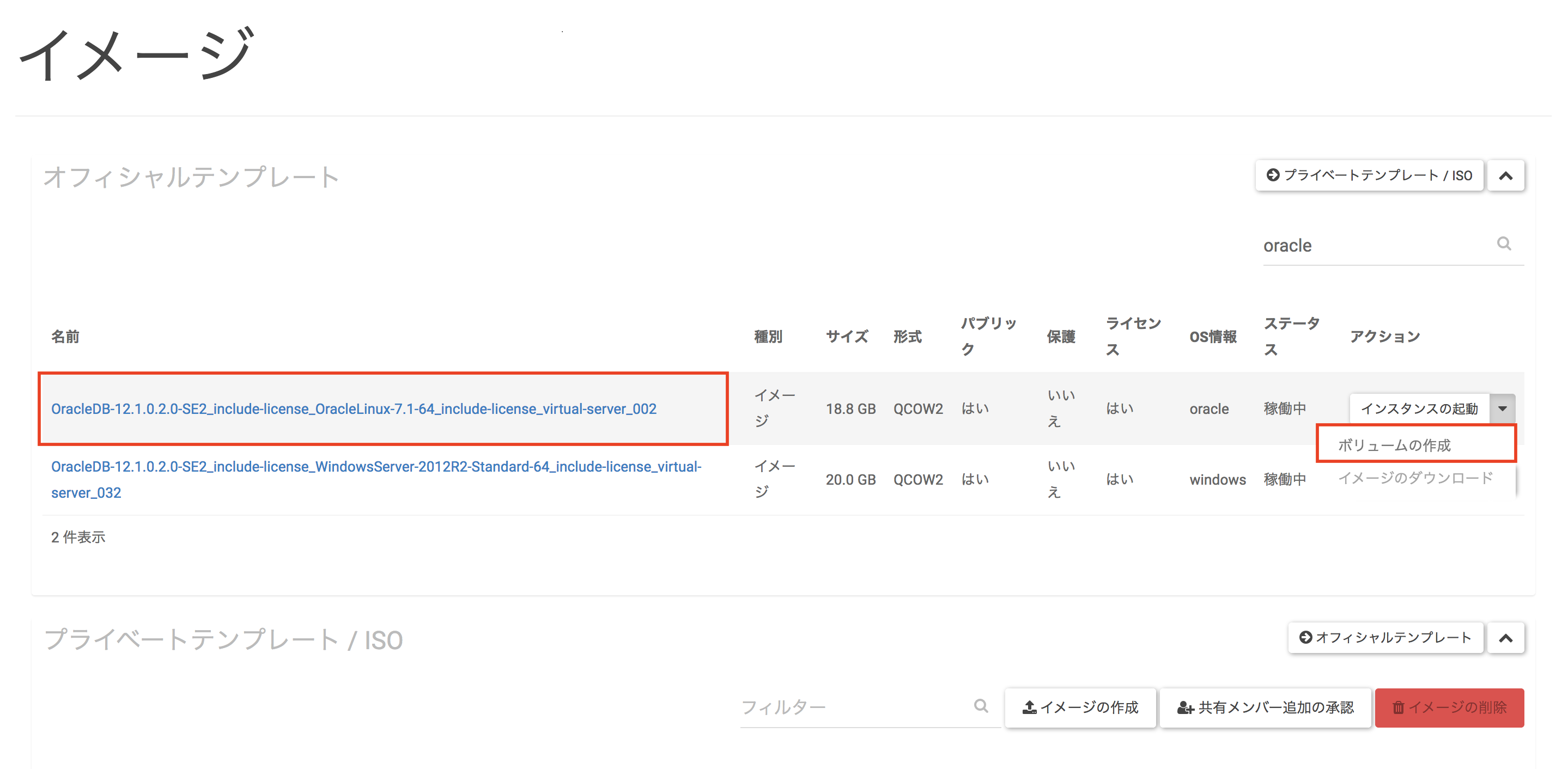Viewport: 1568px width, 769px height.
Task: Click 共有メンバー追加の承認 button
Action: pyautogui.click(x=1265, y=707)
